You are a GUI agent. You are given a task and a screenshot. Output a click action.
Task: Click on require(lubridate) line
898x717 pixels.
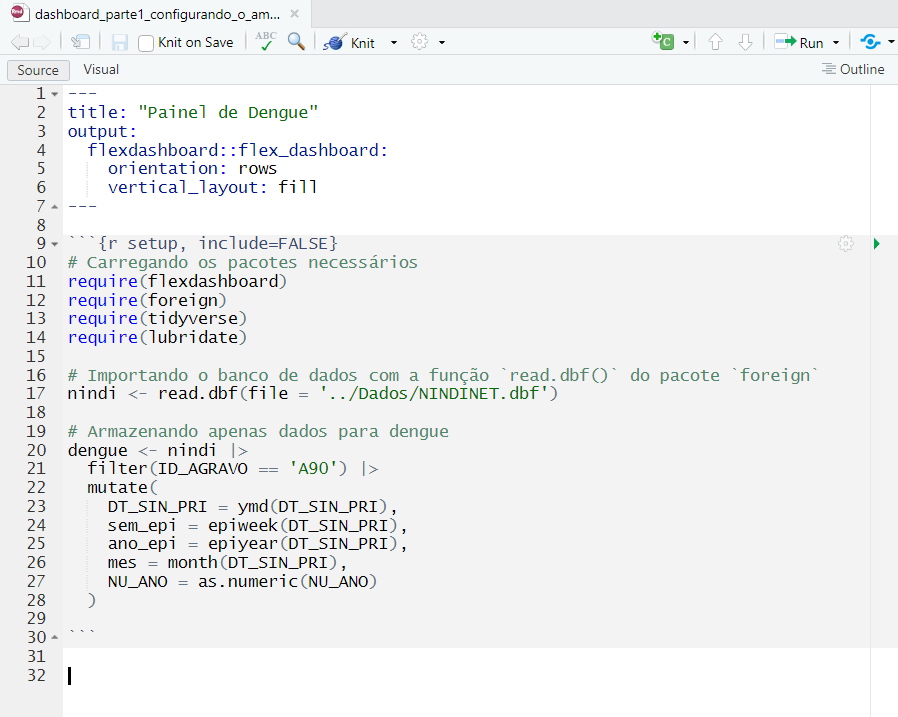(x=157, y=337)
